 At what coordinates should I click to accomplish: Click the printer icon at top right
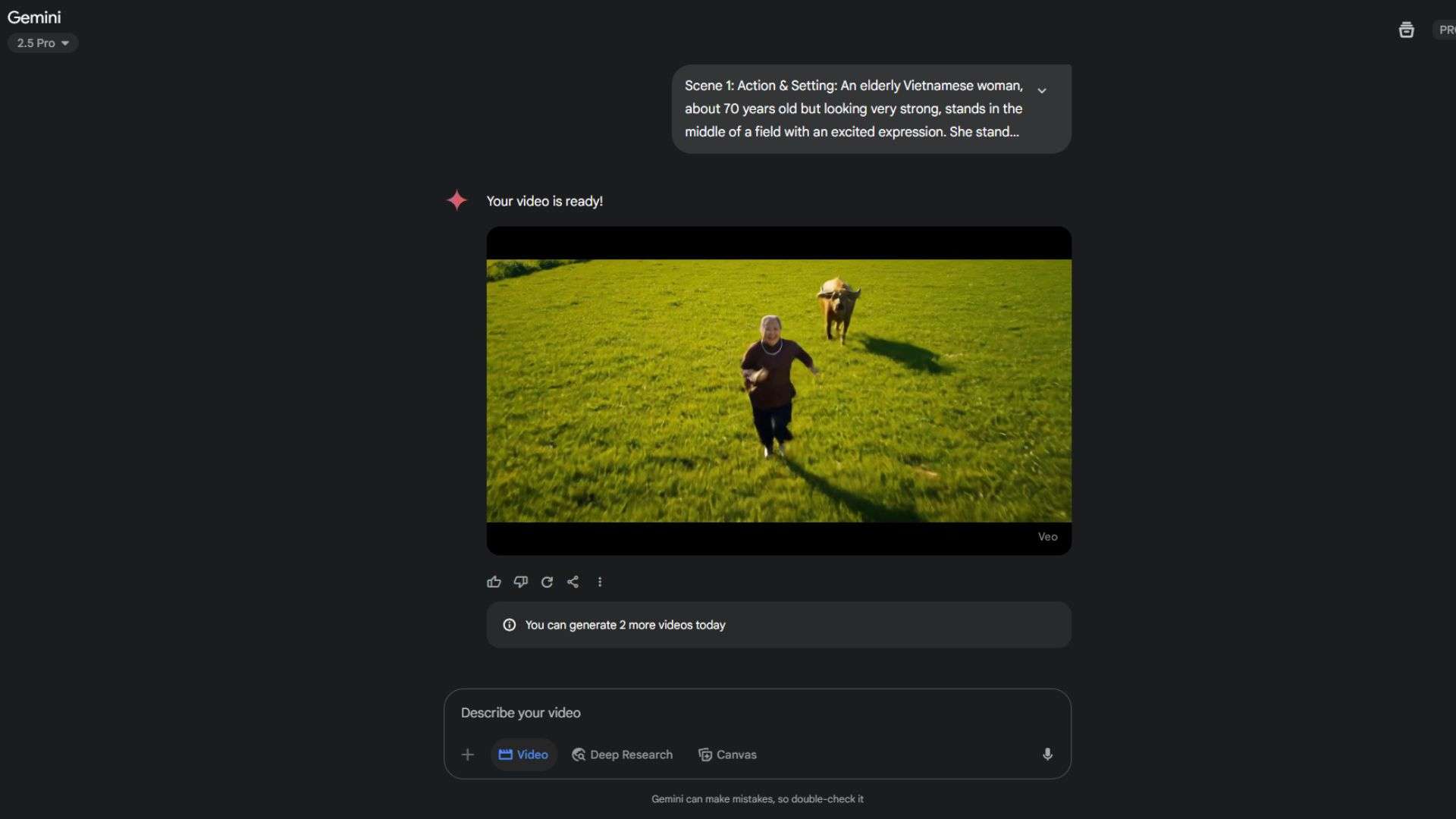1406,30
